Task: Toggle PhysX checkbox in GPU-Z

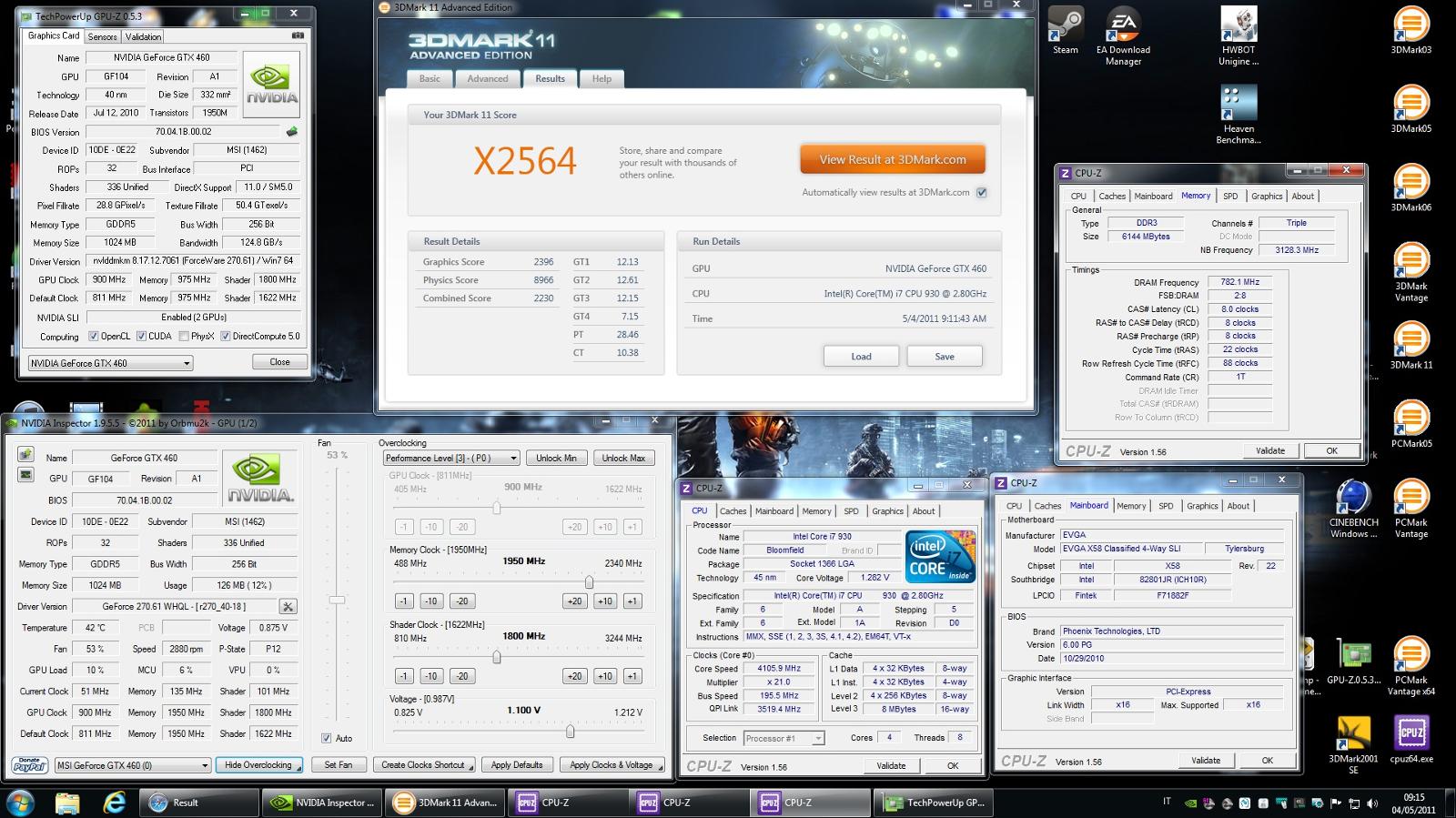Action: pos(185,337)
